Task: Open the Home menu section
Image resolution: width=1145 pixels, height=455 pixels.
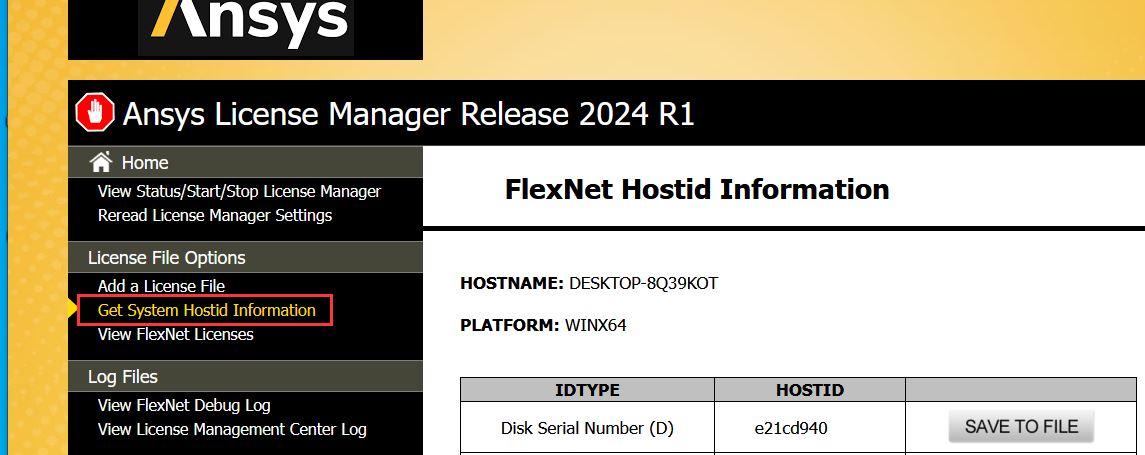Action: coord(145,162)
